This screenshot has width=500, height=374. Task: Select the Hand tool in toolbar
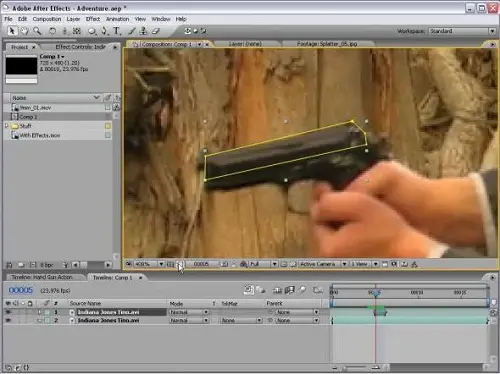25,31
